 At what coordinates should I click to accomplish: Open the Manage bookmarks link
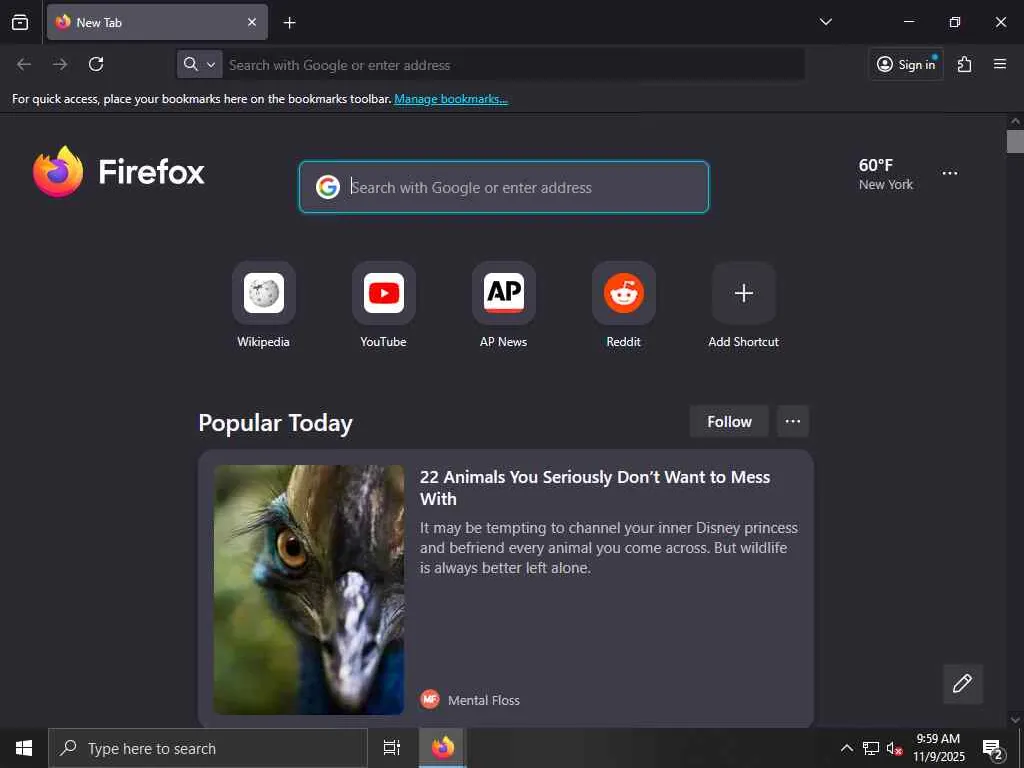coord(451,99)
